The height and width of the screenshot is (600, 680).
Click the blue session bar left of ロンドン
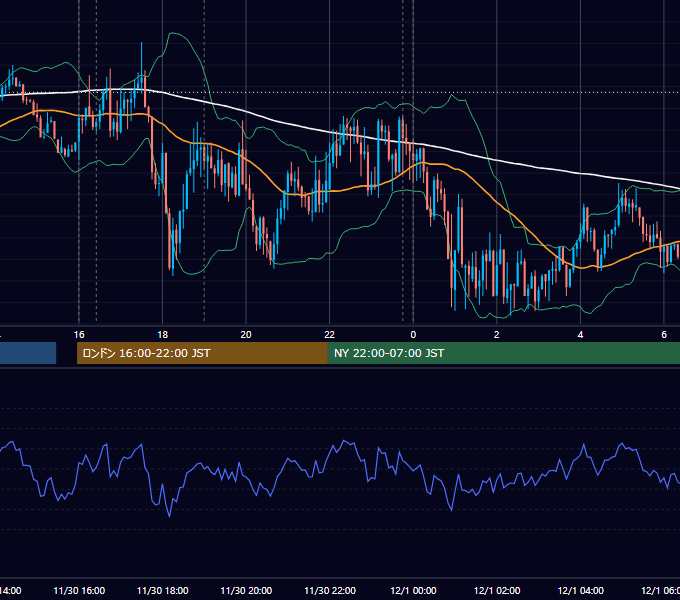(28, 353)
